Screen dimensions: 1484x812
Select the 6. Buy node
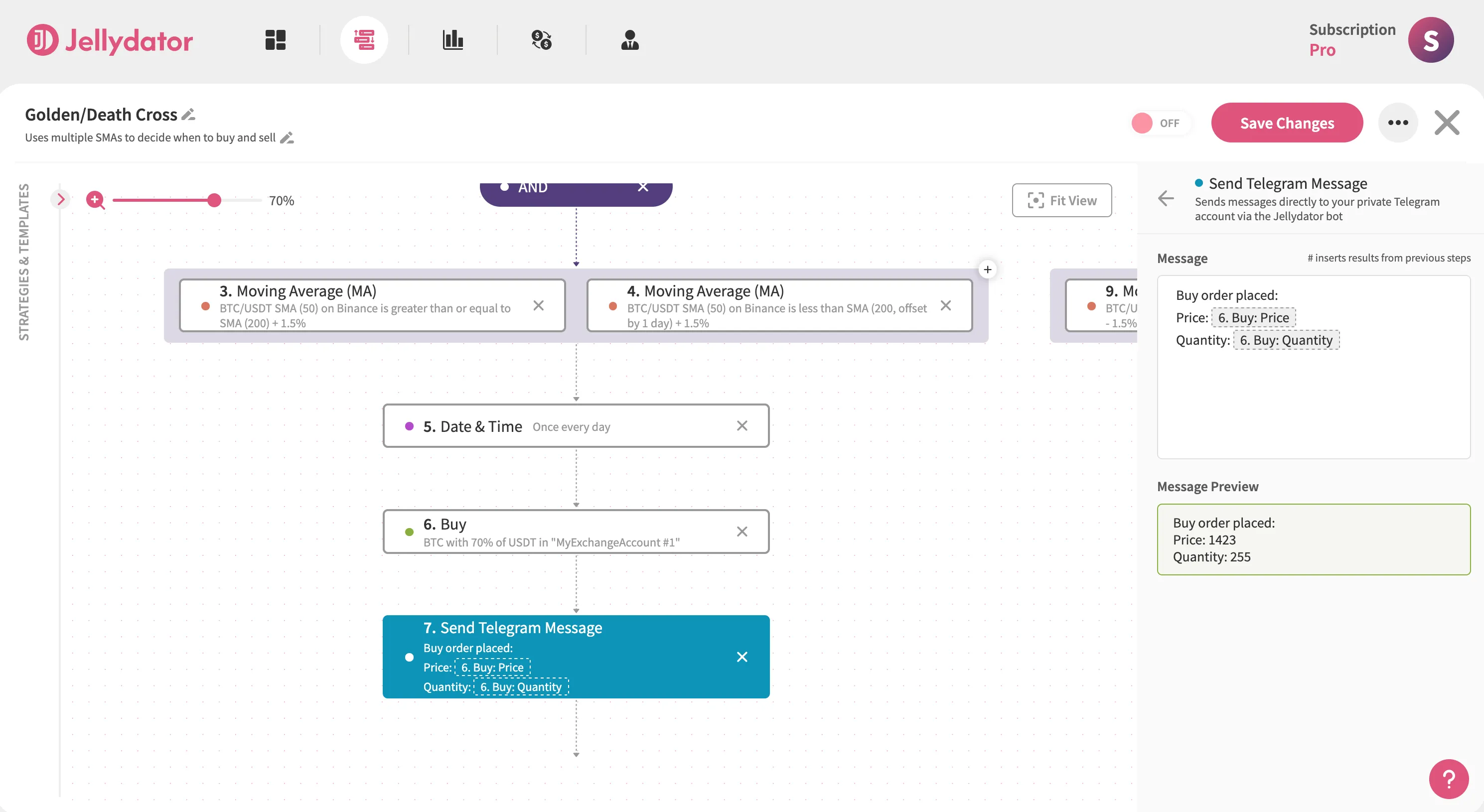[x=576, y=532]
